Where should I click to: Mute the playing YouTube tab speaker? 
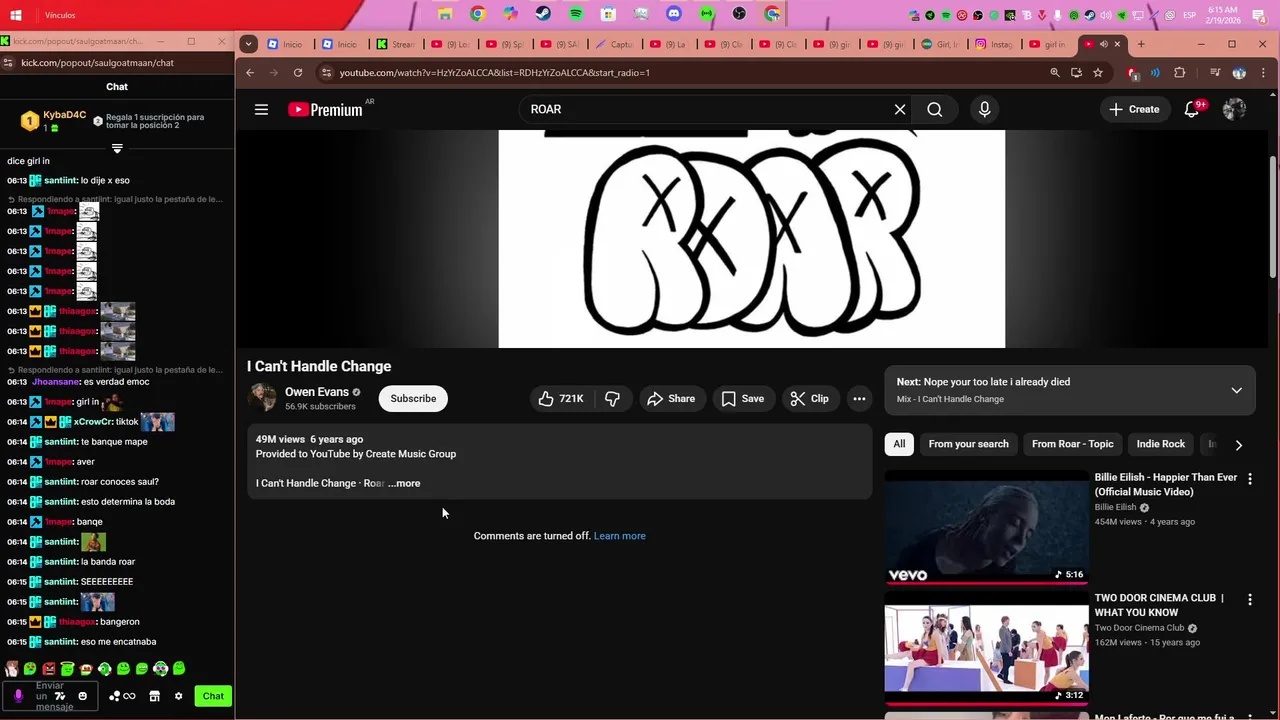point(1103,44)
